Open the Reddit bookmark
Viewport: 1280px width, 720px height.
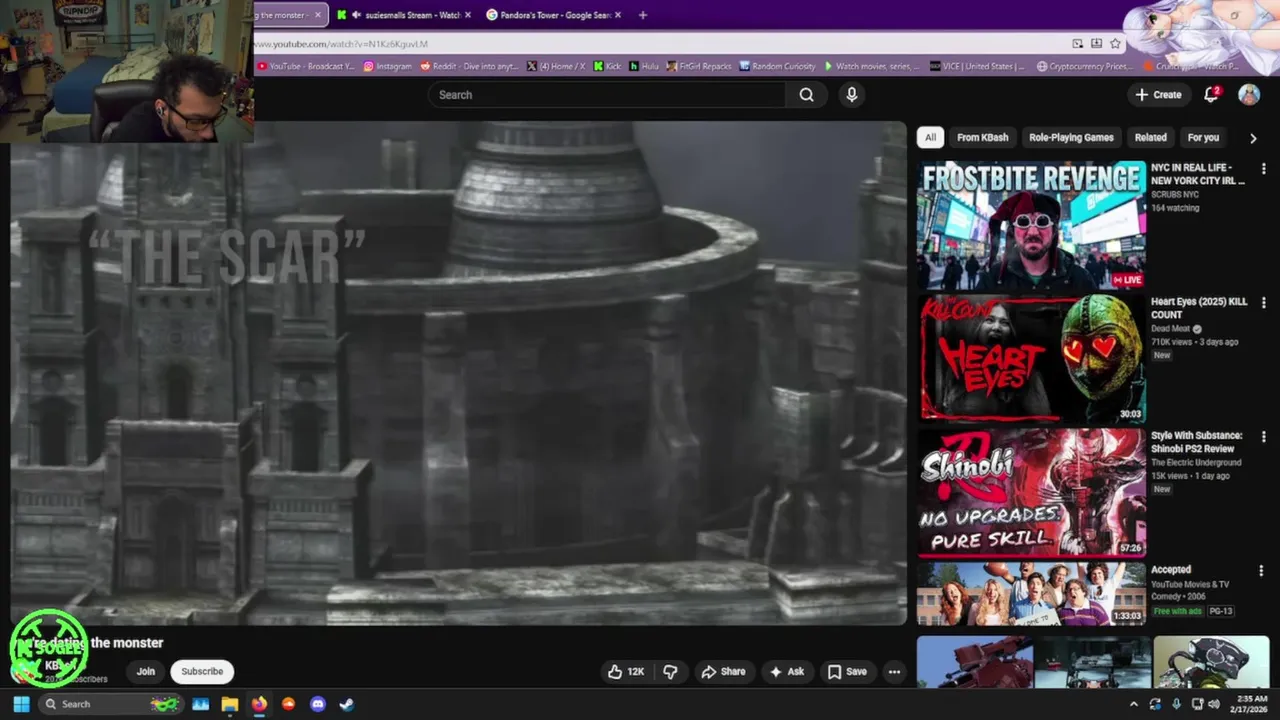click(x=469, y=66)
